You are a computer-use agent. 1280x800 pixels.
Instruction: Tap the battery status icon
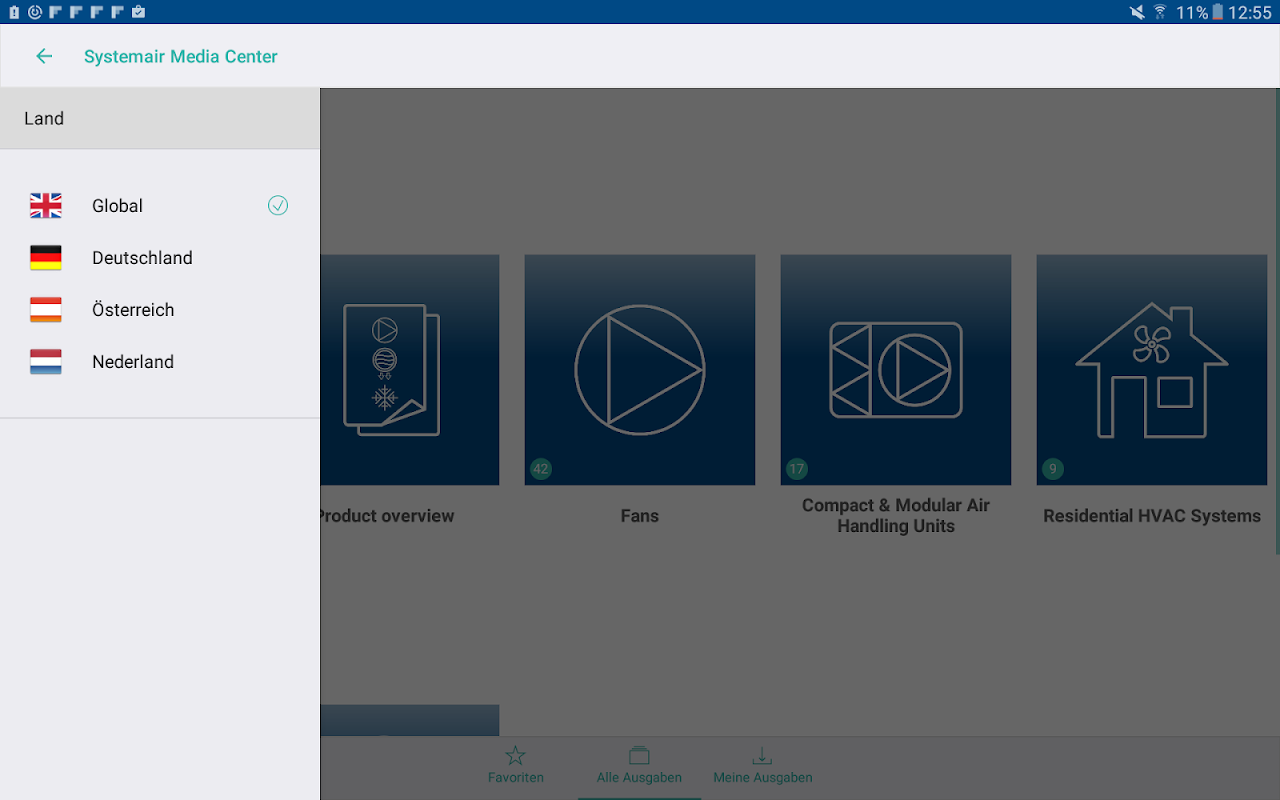1218,12
